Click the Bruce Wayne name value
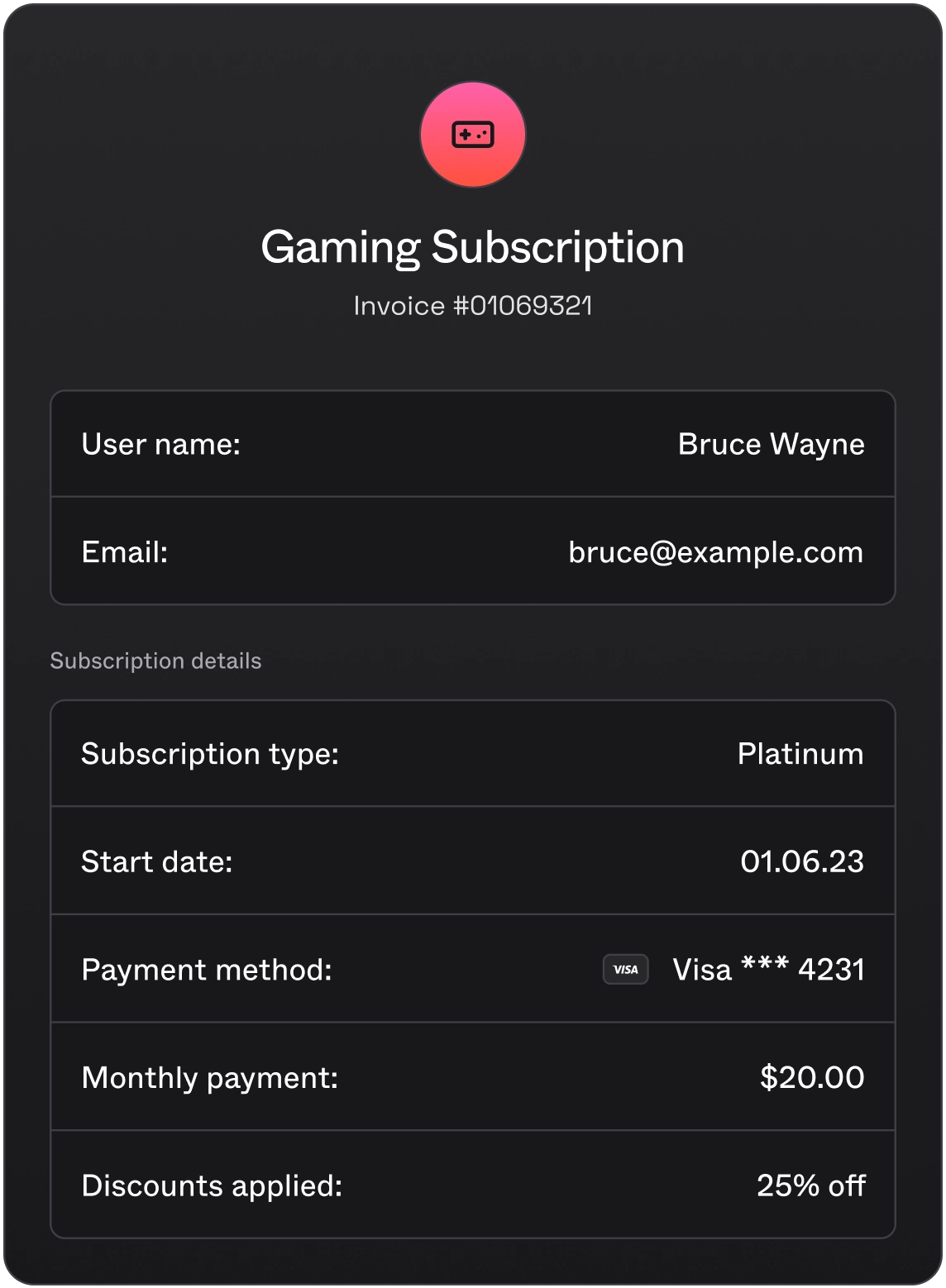This screenshot has width=946, height=1288. 771,445
